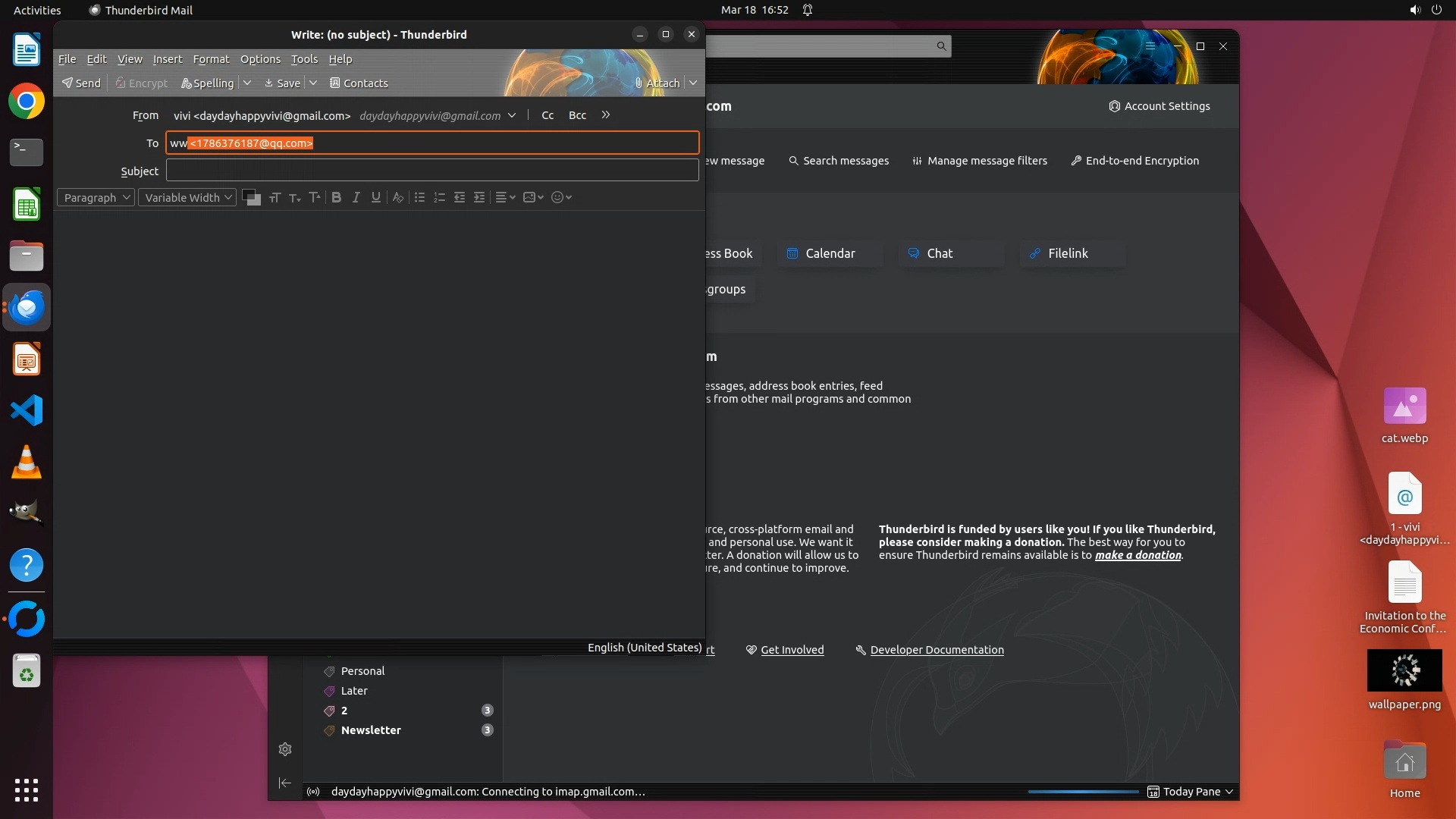The height and width of the screenshot is (819, 1456).
Task: Open the Paragraph style dropdown
Action: 96,197
